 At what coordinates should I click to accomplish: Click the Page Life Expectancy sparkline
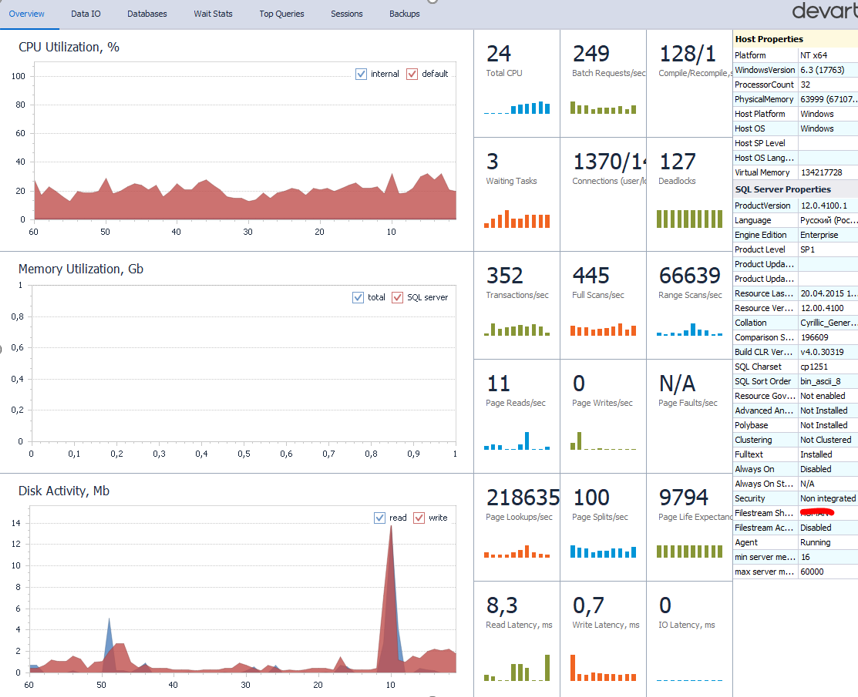click(x=689, y=551)
